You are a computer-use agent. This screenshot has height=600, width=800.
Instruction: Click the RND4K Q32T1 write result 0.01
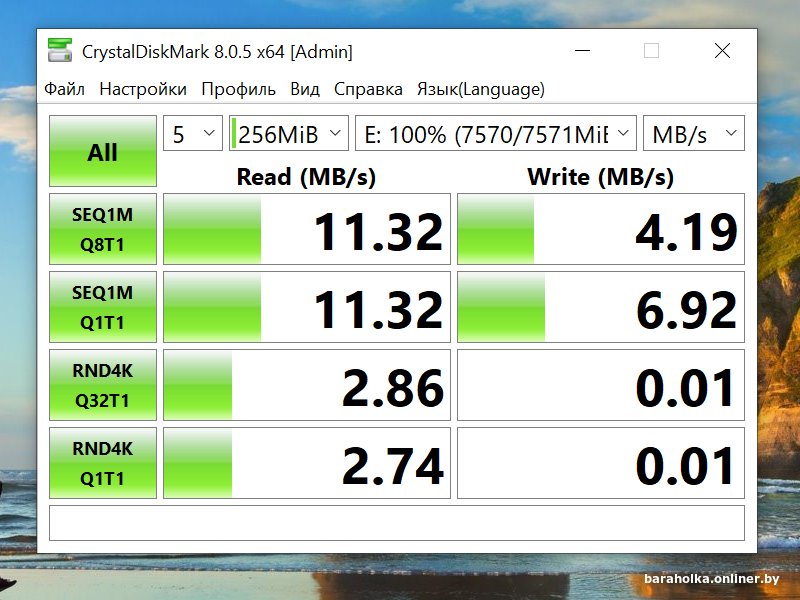[x=601, y=385]
